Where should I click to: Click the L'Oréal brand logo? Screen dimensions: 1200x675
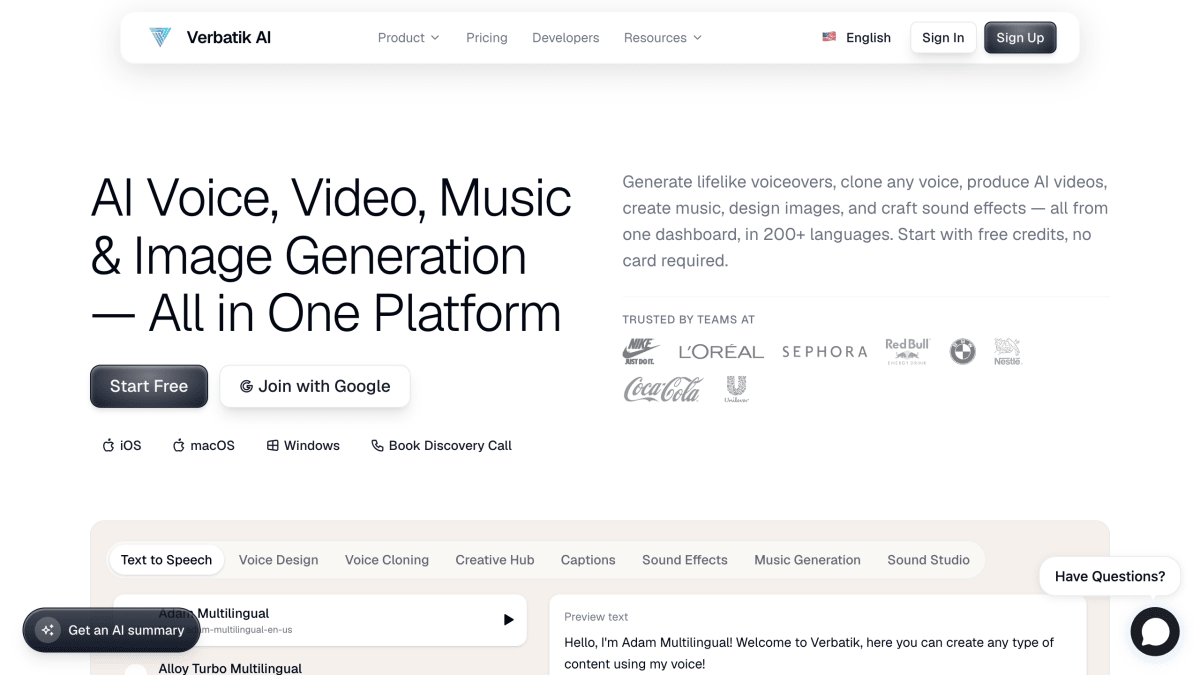point(721,352)
